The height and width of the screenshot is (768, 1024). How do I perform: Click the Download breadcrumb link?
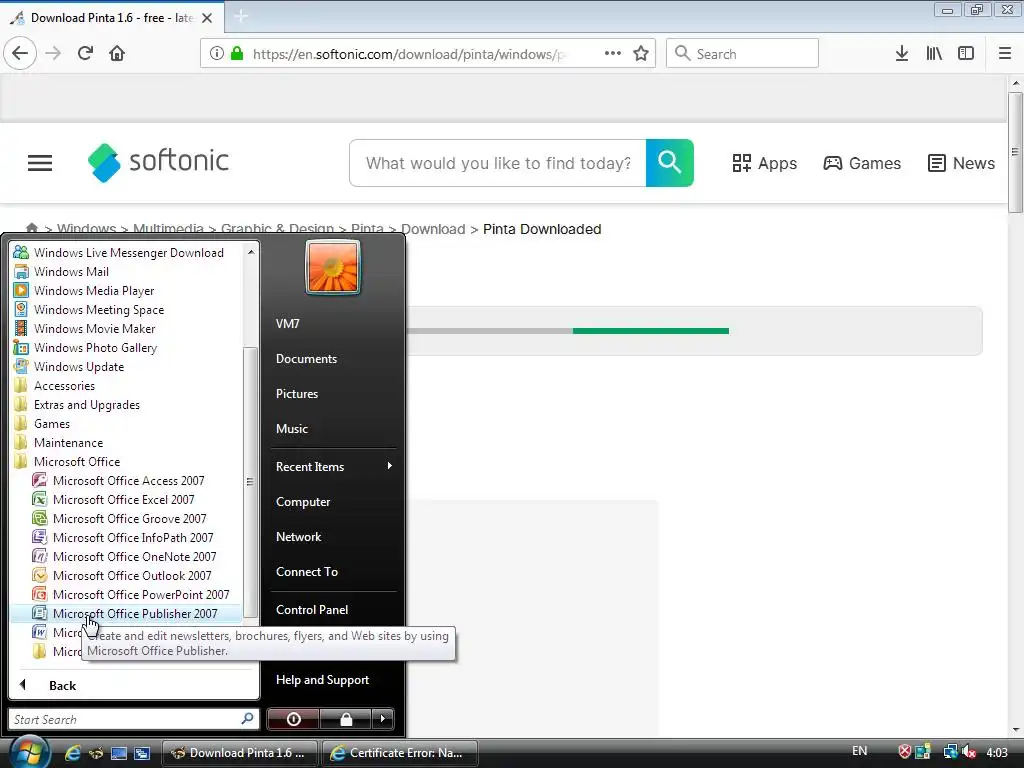pyautogui.click(x=433, y=229)
